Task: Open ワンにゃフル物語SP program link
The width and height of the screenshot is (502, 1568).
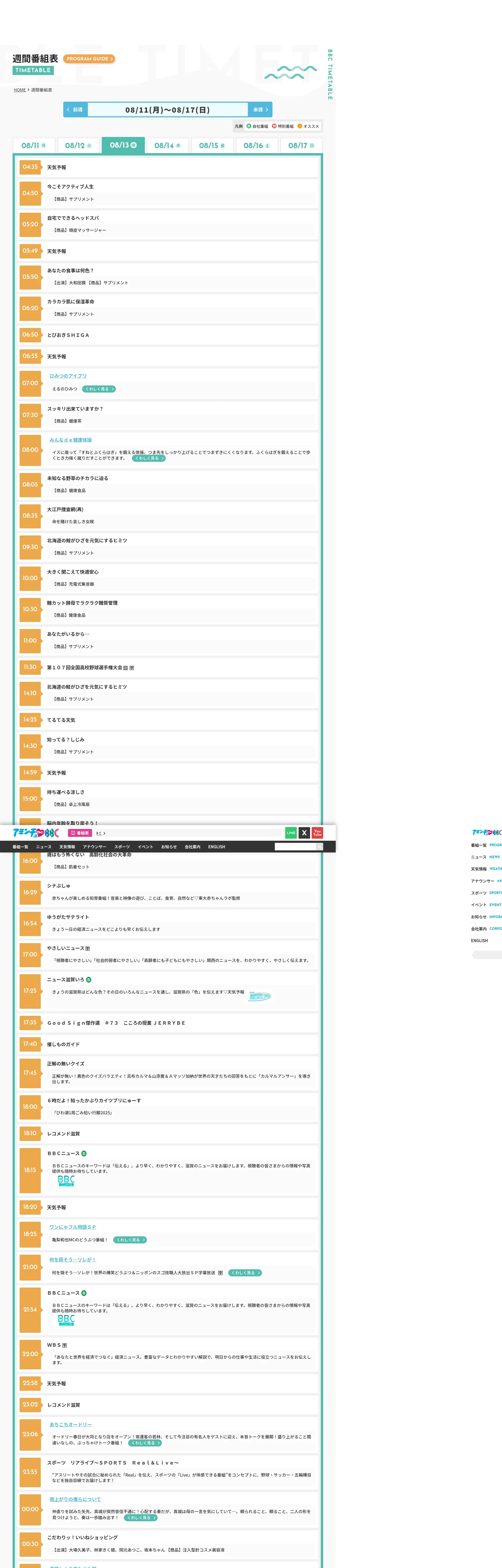Action: pyautogui.click(x=72, y=1227)
